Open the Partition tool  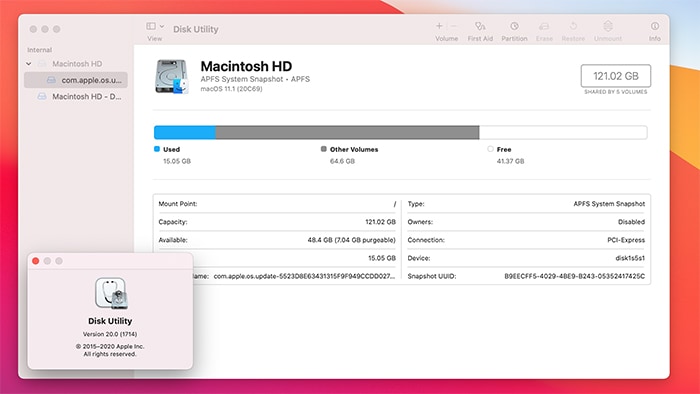click(x=514, y=26)
